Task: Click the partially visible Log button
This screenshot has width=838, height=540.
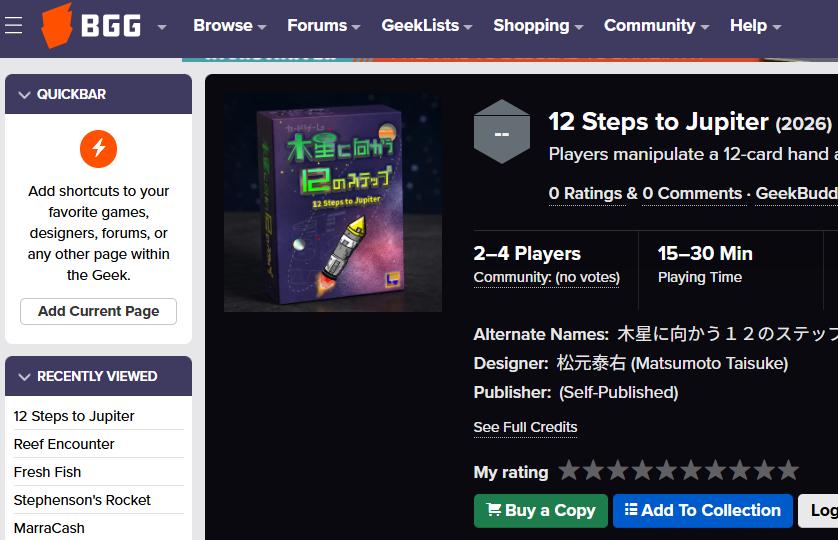Action: 818,511
